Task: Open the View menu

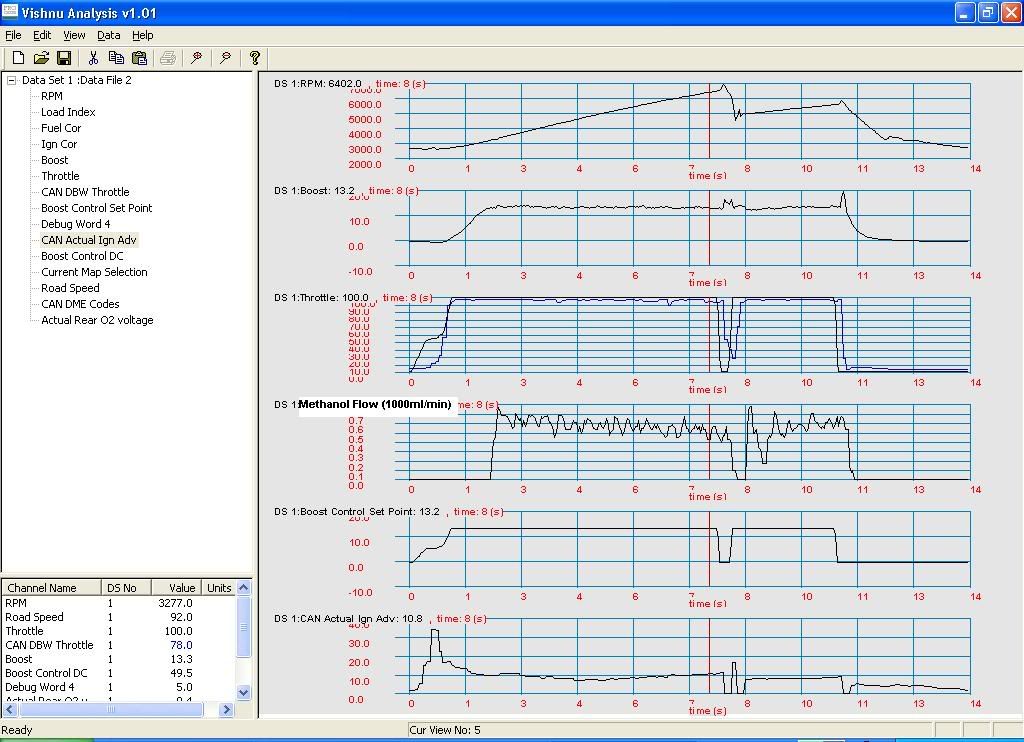Action: point(74,35)
